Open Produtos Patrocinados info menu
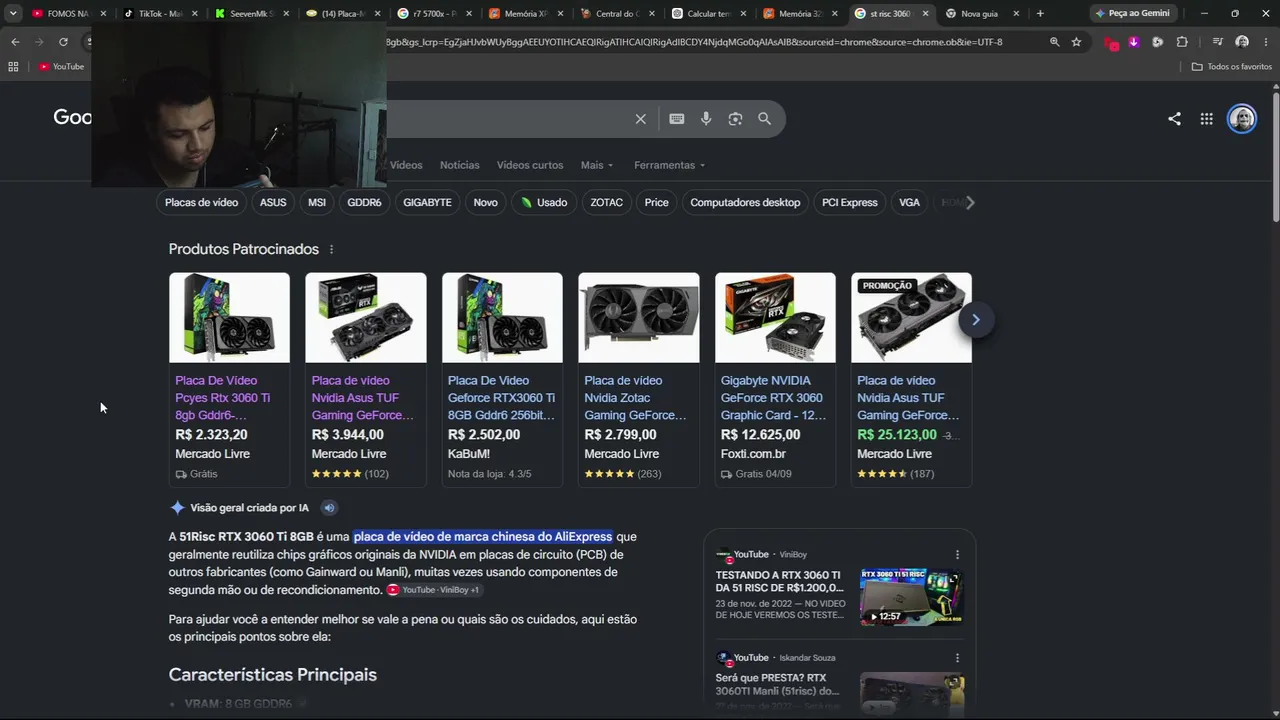The width and height of the screenshot is (1280, 720). pyautogui.click(x=331, y=249)
